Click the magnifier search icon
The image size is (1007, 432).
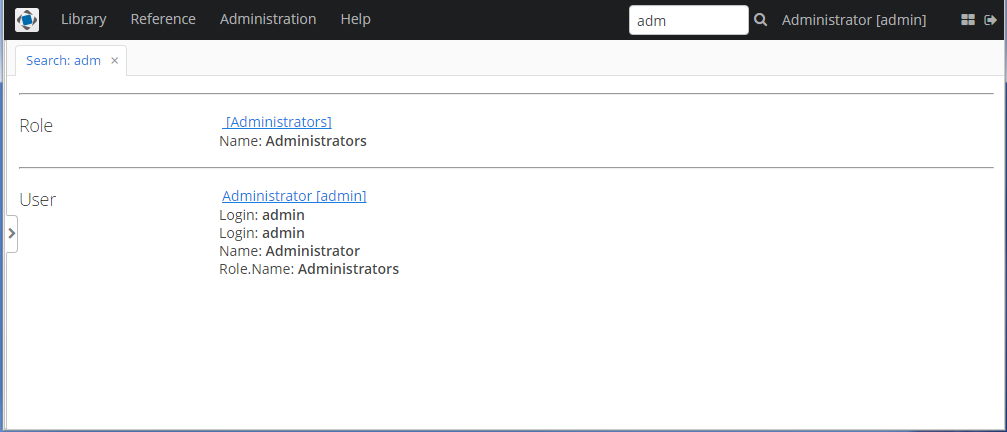[x=761, y=20]
